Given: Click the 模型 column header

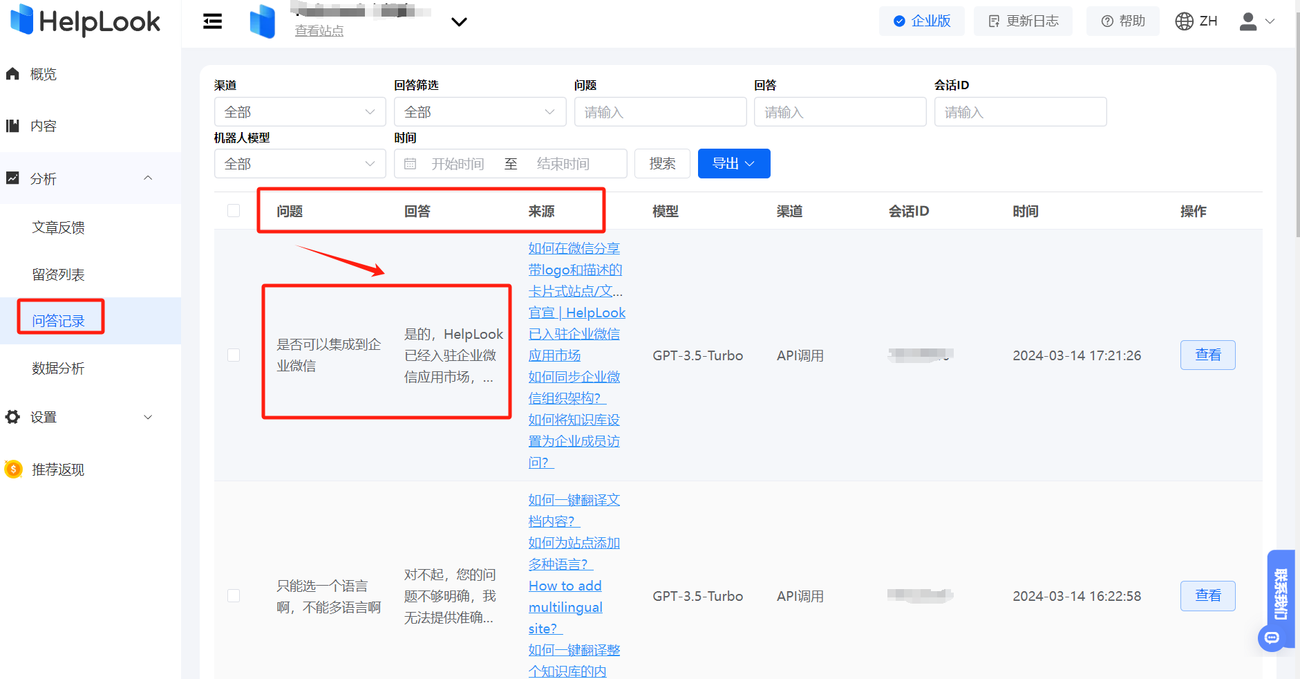Looking at the screenshot, I should (665, 211).
